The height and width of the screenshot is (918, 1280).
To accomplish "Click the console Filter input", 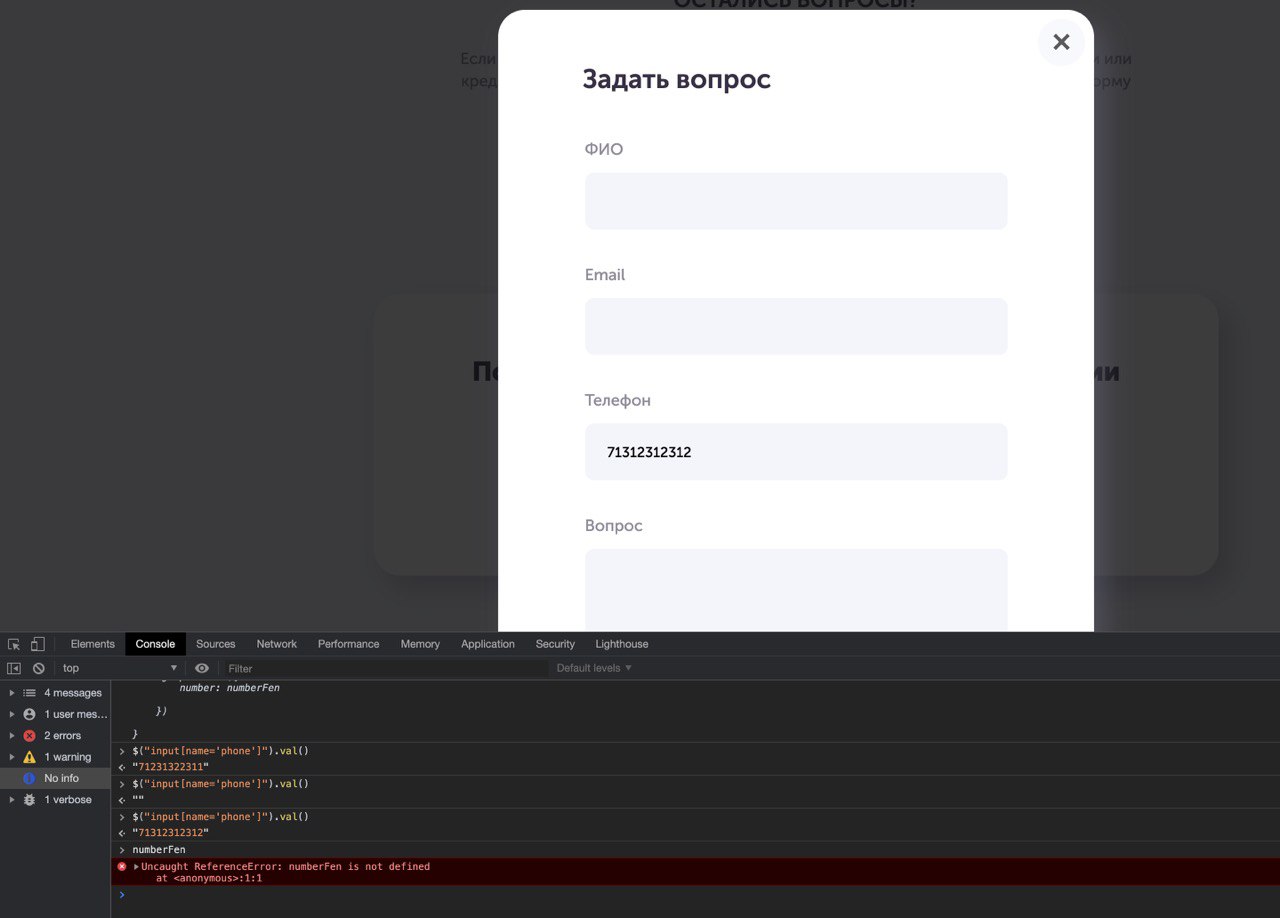I will coord(385,668).
